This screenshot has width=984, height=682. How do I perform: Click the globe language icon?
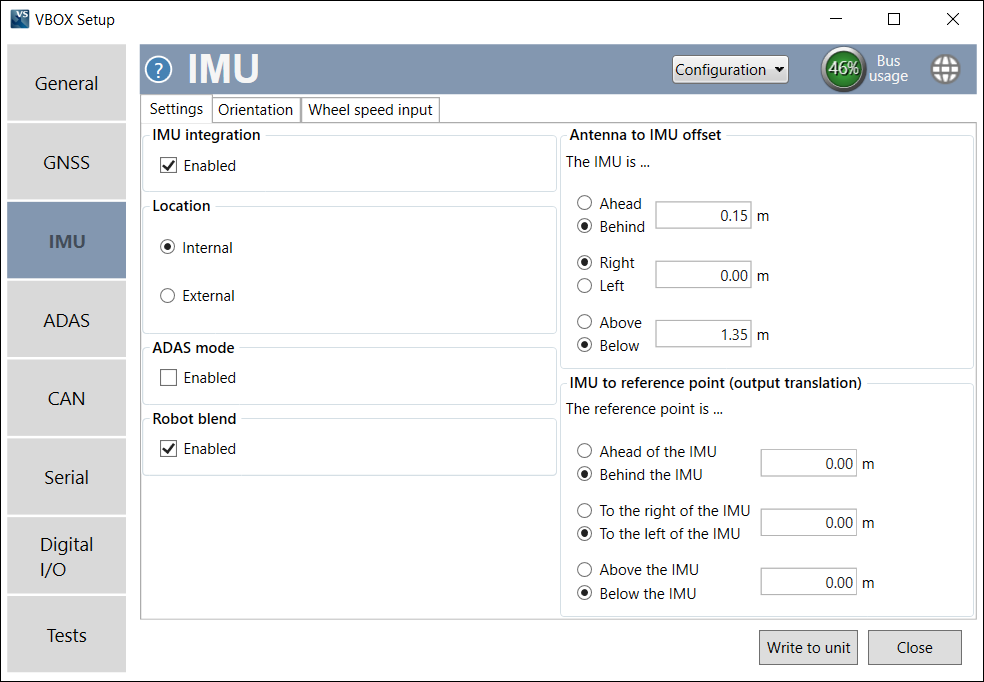tap(945, 69)
